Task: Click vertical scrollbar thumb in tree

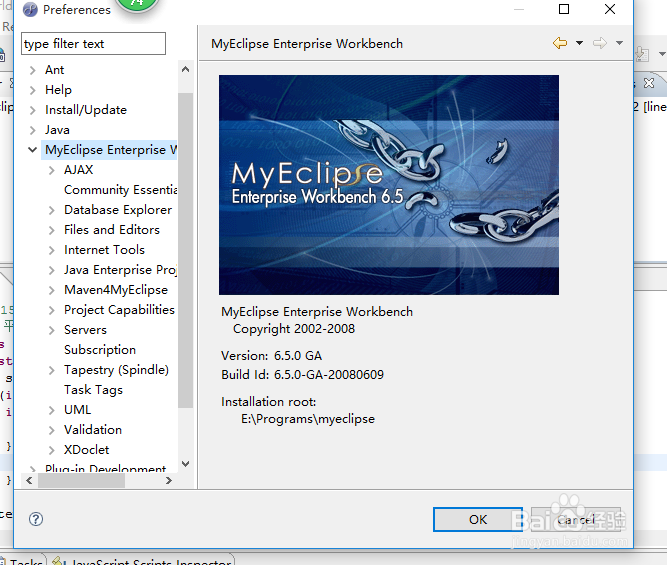Action: (x=185, y=250)
